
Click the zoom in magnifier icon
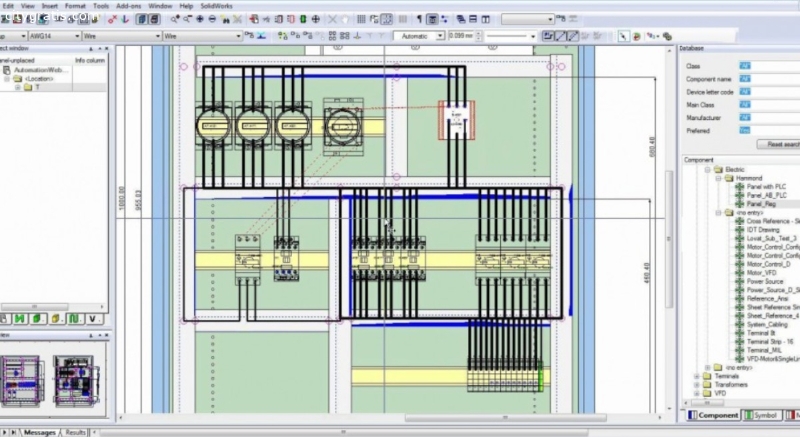point(174,19)
